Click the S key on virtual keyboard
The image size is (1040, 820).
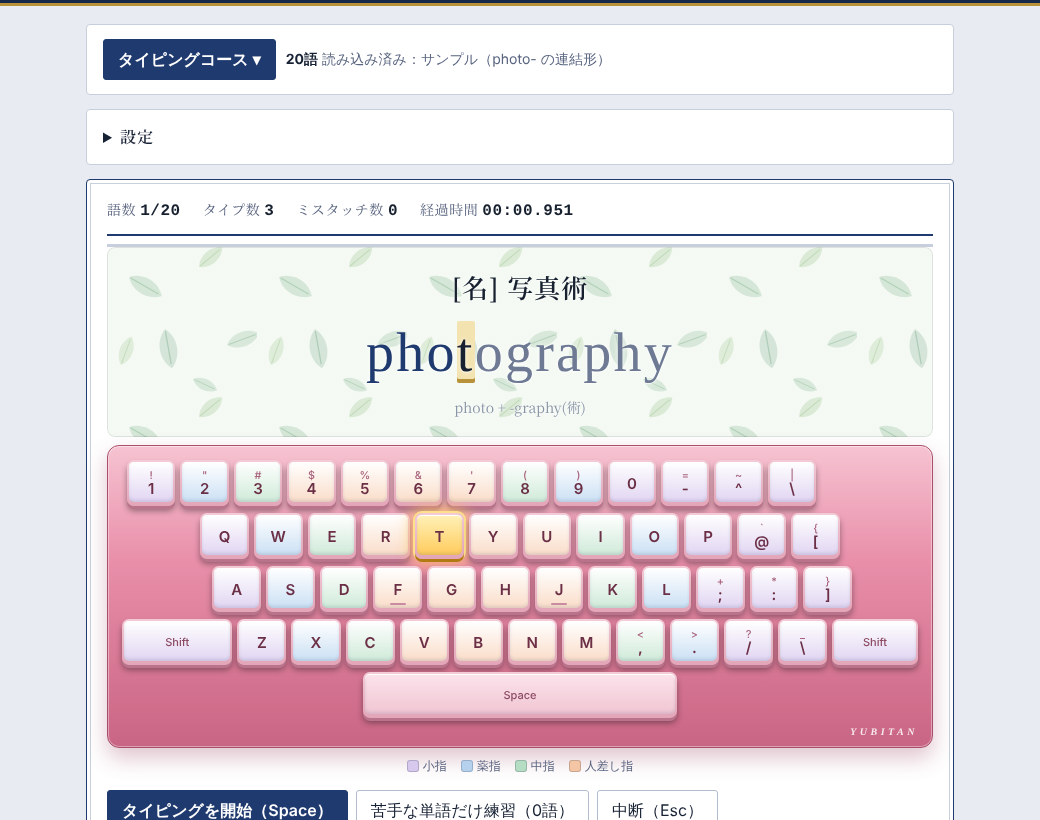click(x=290, y=589)
